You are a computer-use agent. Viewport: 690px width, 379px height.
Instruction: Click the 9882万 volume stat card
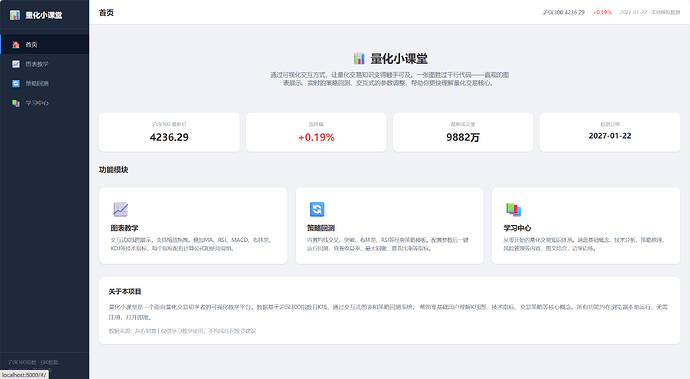click(463, 132)
